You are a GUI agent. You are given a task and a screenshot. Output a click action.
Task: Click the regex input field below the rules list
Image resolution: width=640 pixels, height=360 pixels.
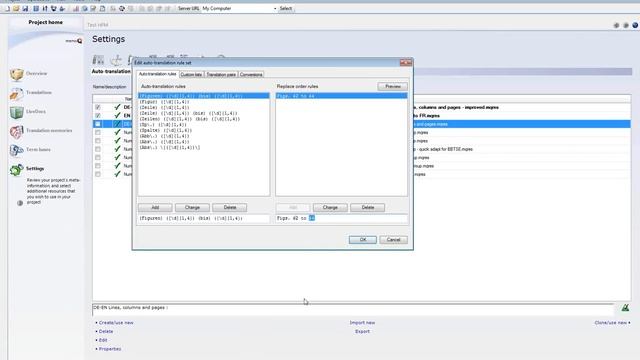pos(204,219)
